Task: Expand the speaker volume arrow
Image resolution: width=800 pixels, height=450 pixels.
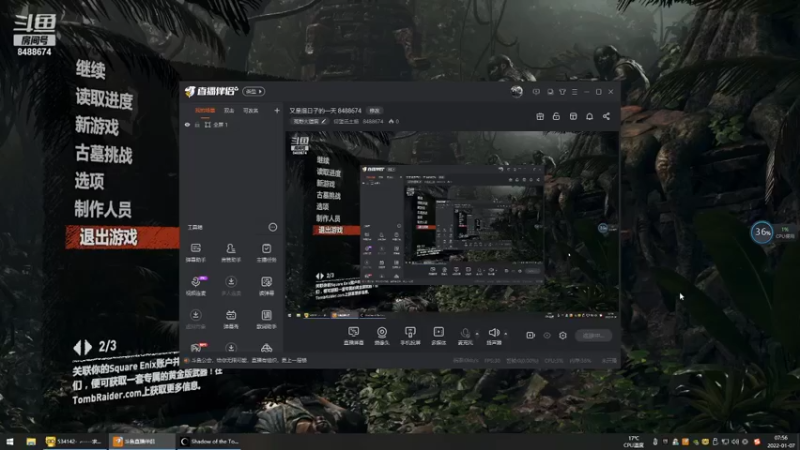Action: tap(506, 334)
